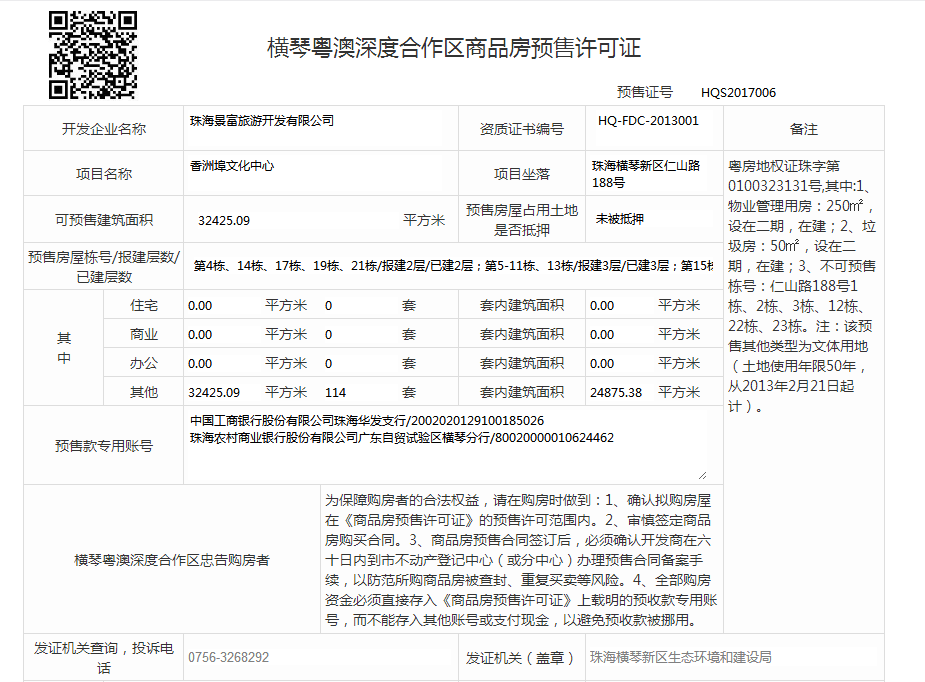The height and width of the screenshot is (682, 925).
Task: Click the 住宅 row label
Action: 144,305
